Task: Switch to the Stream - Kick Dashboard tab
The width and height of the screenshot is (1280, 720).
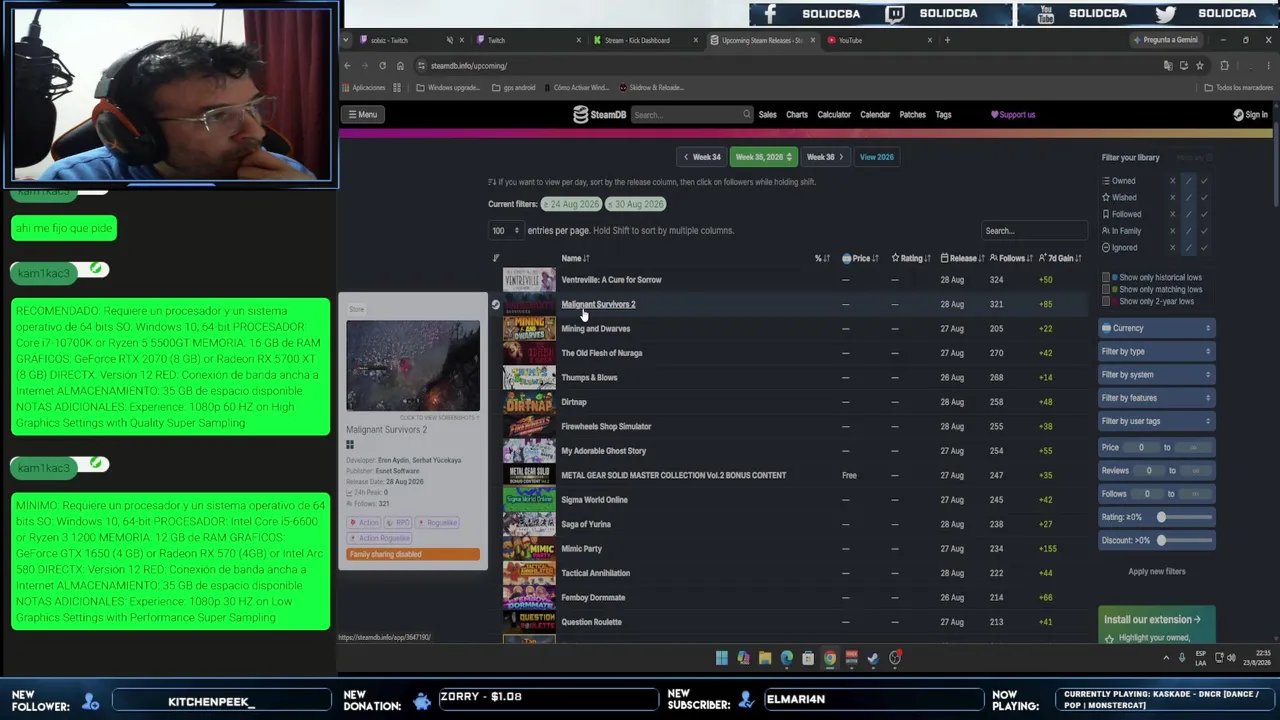Action: tap(645, 40)
